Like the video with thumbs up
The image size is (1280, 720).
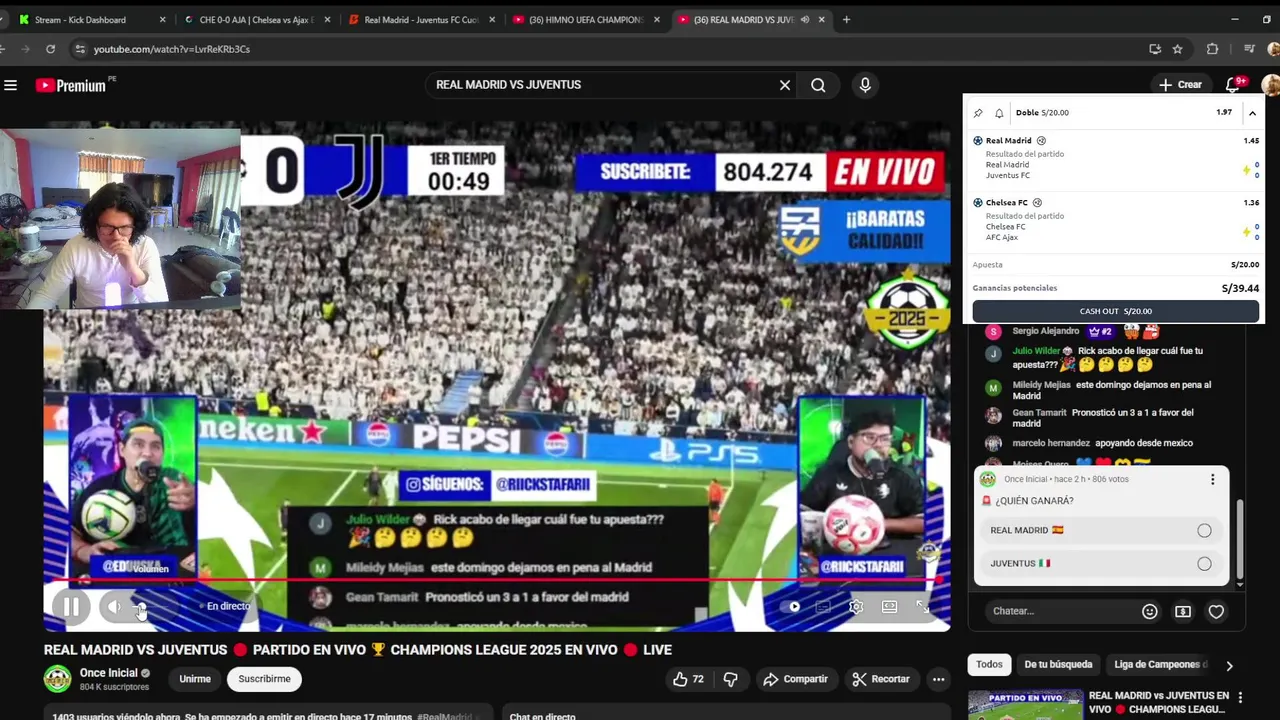(x=688, y=679)
